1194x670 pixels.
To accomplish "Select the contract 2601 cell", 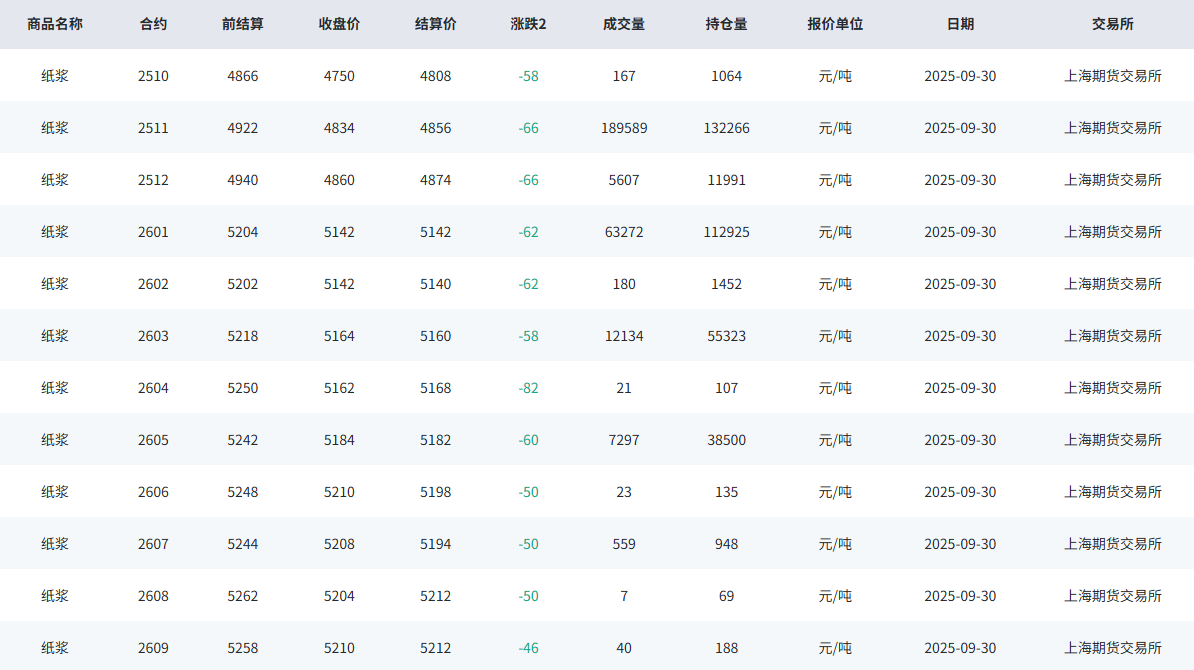I will coord(153,232).
